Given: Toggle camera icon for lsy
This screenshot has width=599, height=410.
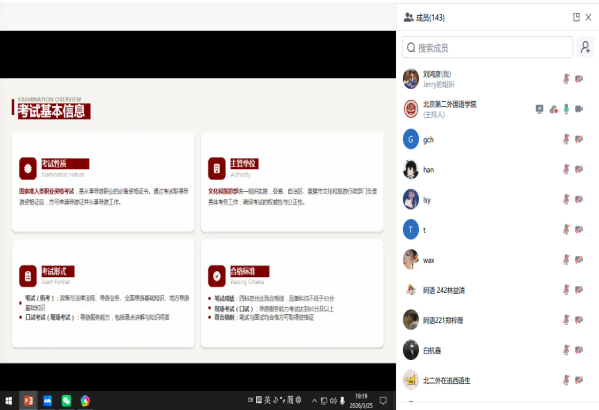Looking at the screenshot, I should coord(580,199).
